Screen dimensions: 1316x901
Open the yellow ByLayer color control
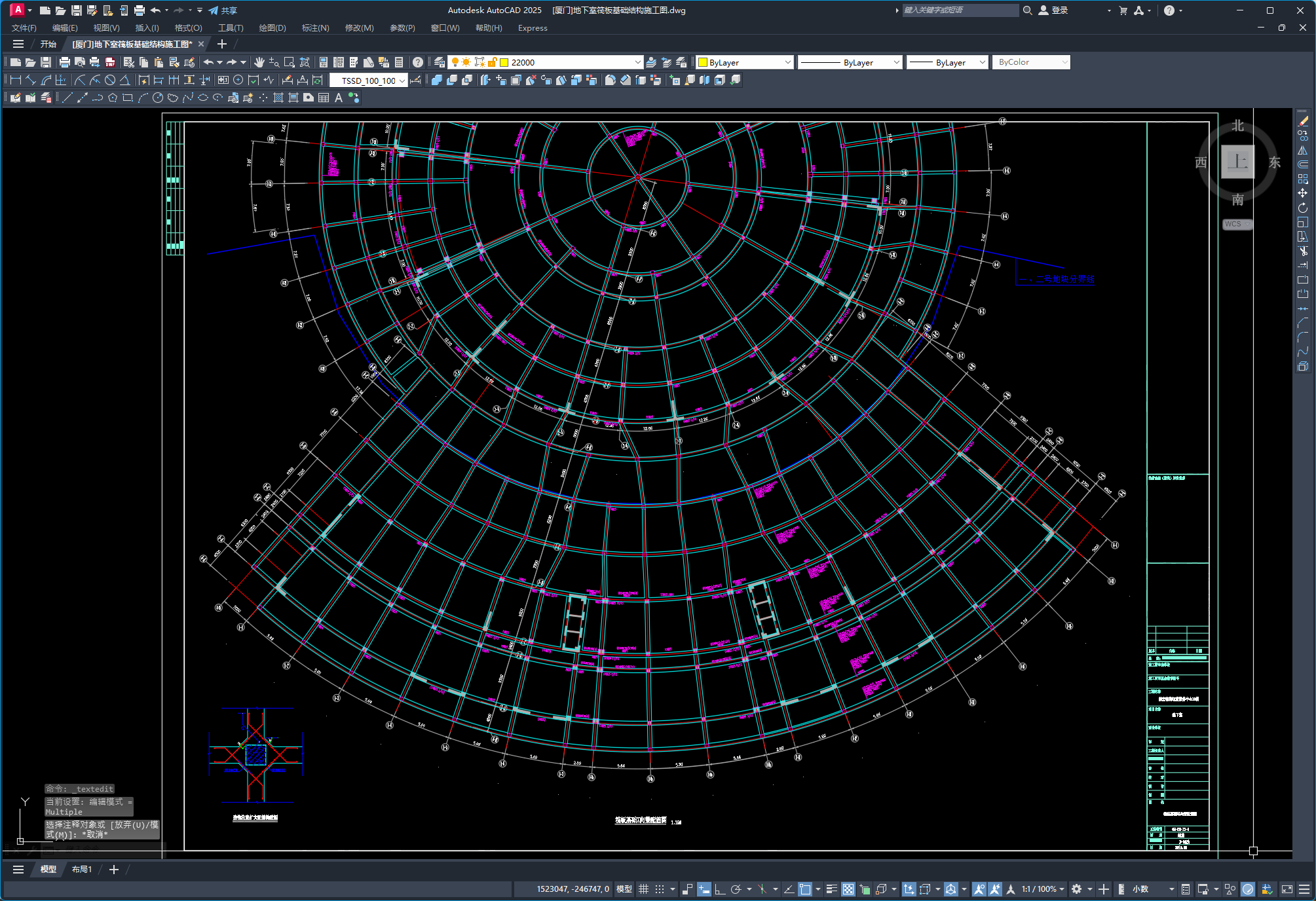(x=745, y=63)
